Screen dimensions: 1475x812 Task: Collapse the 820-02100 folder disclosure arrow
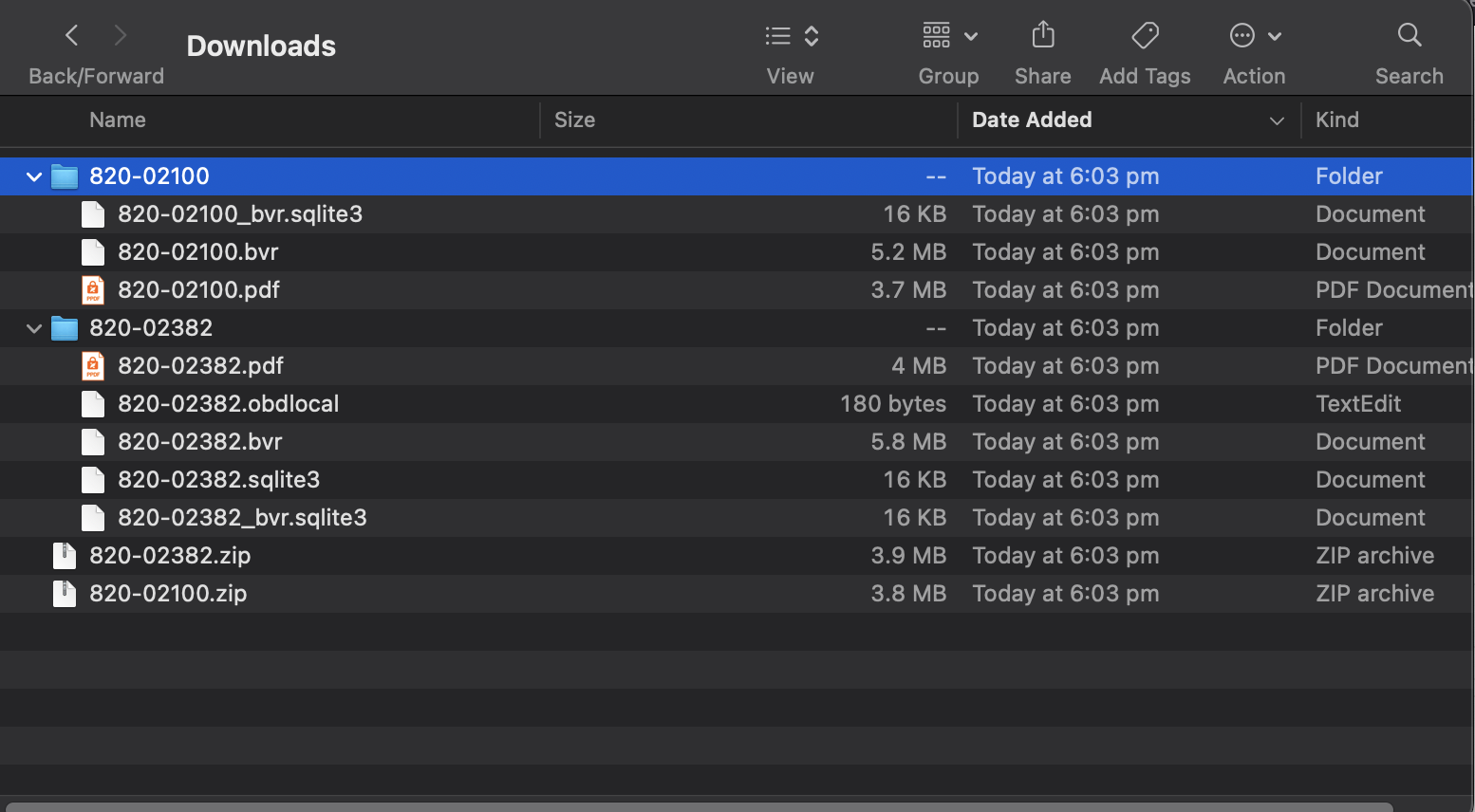click(x=34, y=176)
